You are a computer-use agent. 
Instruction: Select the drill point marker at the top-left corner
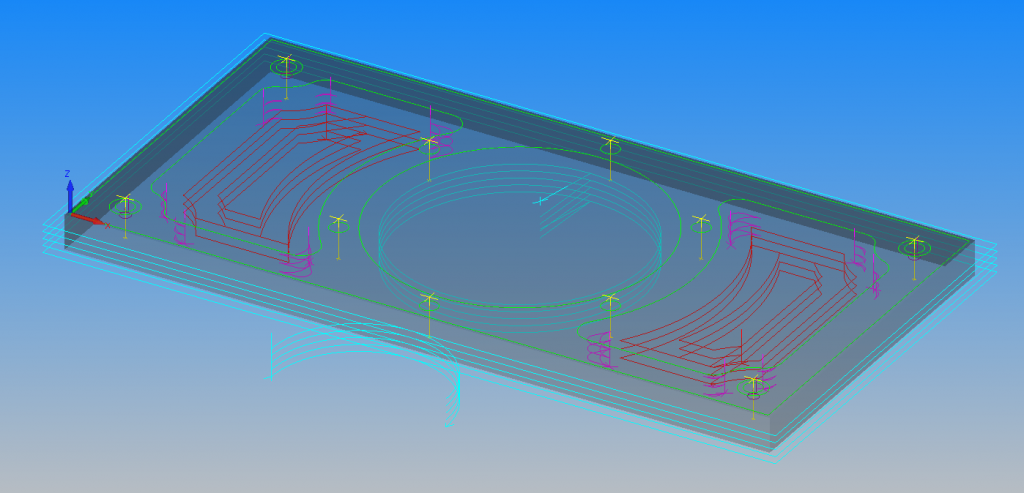tap(286, 62)
